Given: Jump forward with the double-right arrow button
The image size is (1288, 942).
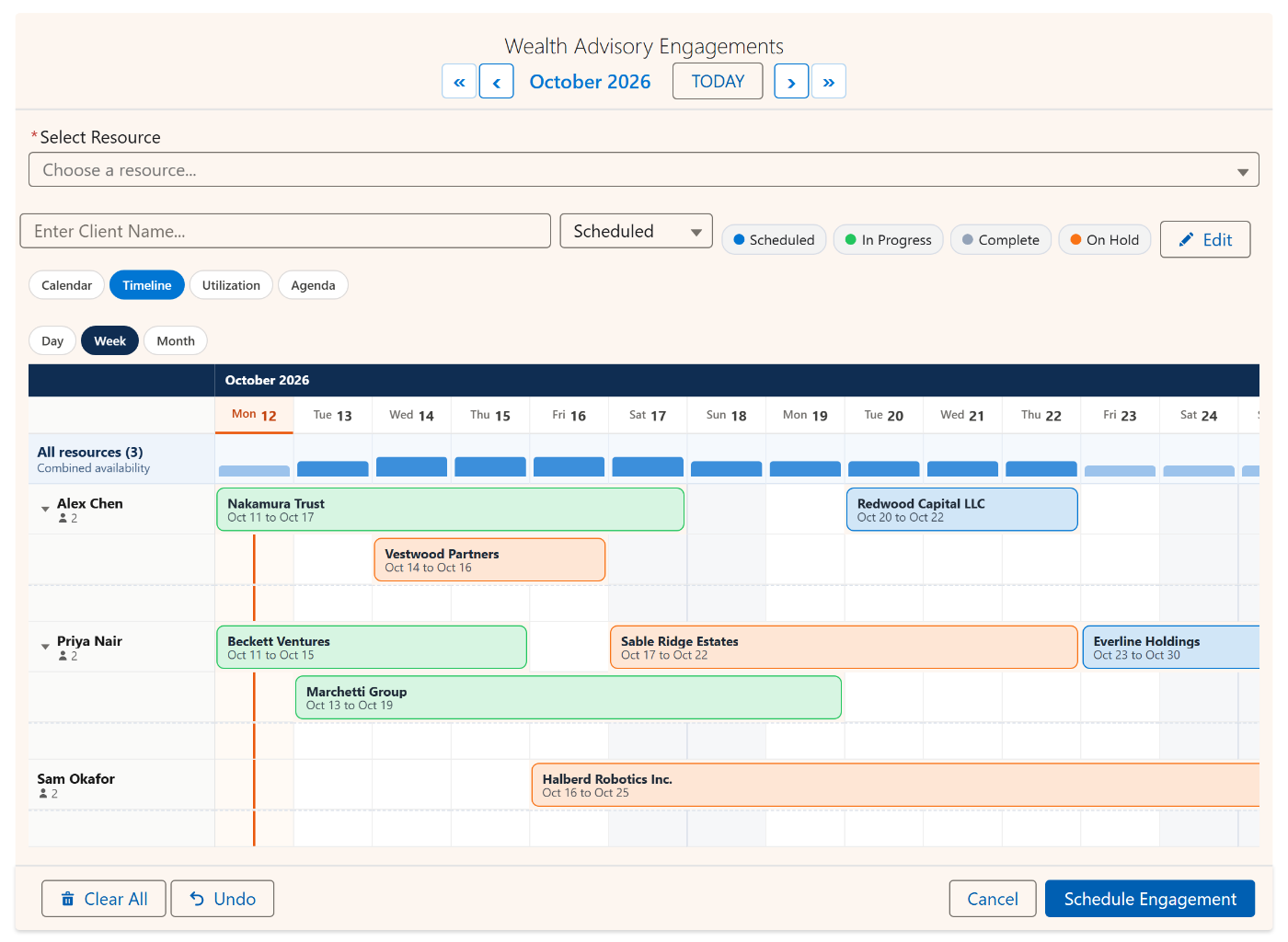Looking at the screenshot, I should point(829,81).
